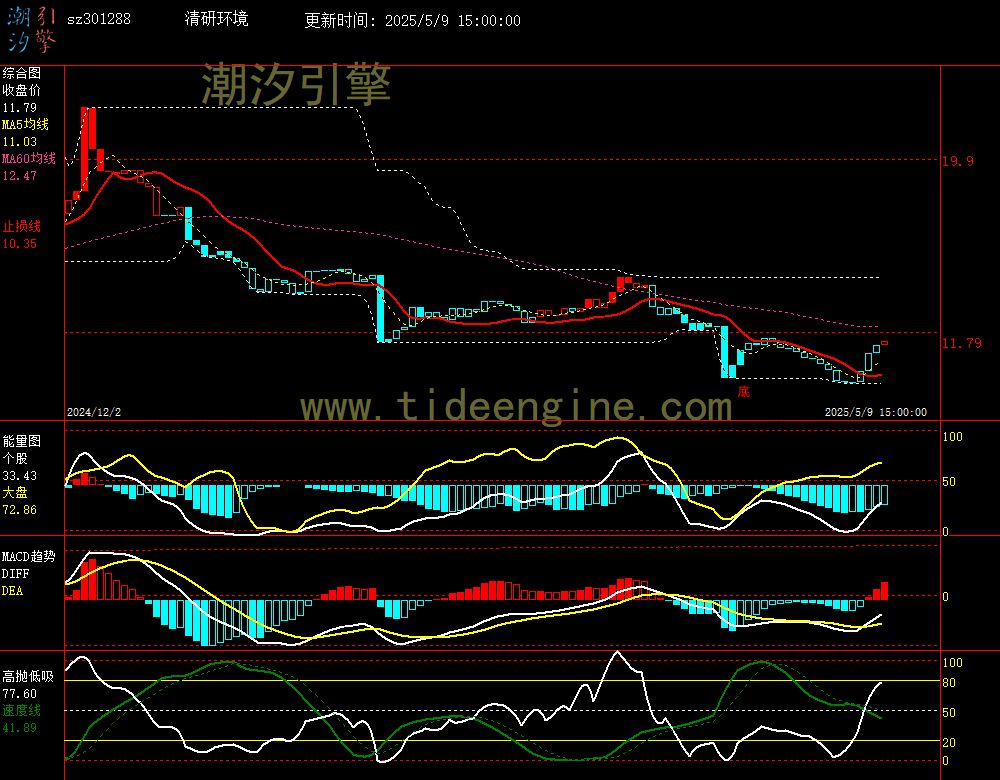This screenshot has height=780, width=1000.
Task: Click the 20 axis label of 高抛低吸
Action: tap(949, 742)
